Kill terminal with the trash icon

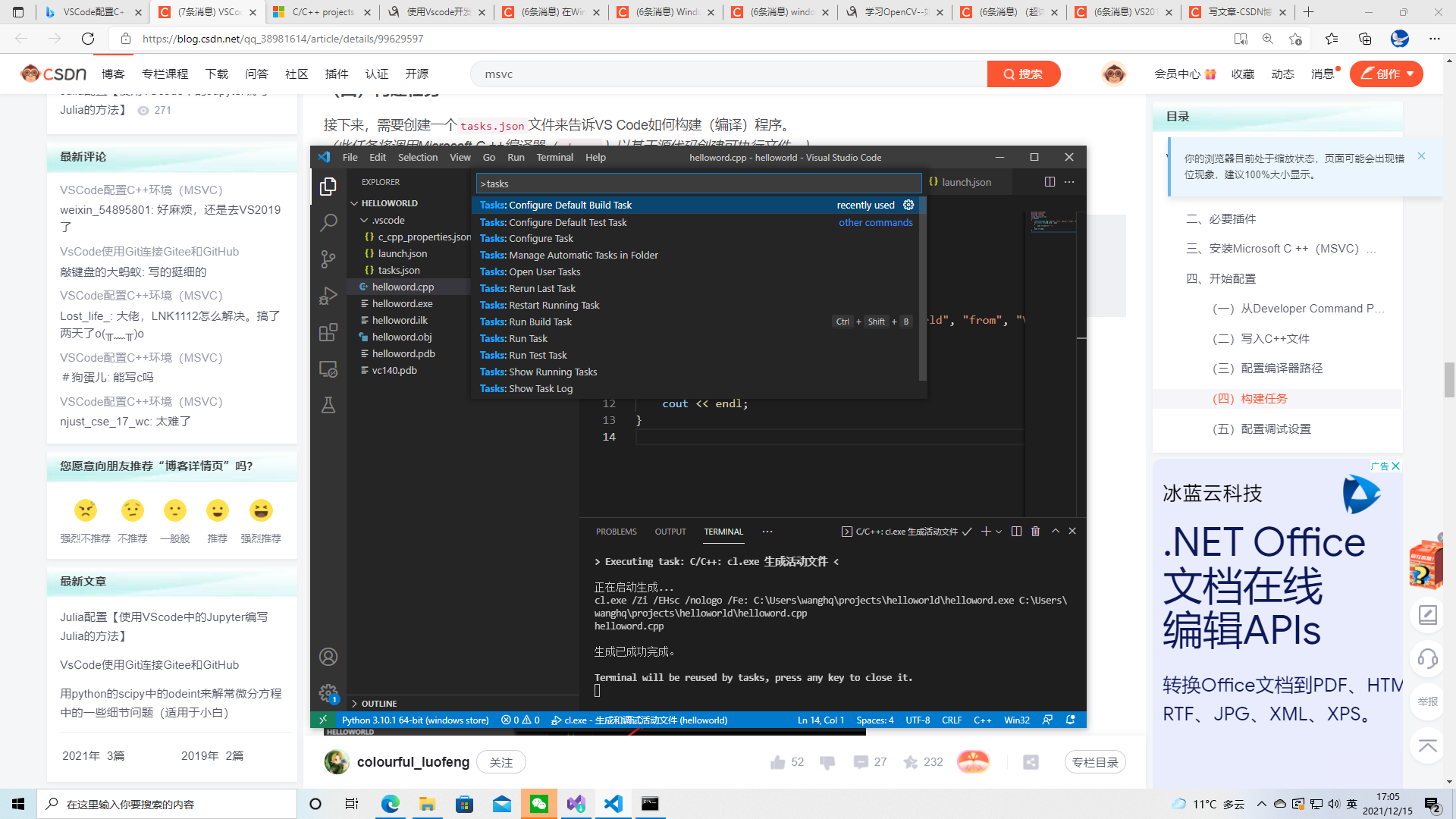click(x=1036, y=532)
